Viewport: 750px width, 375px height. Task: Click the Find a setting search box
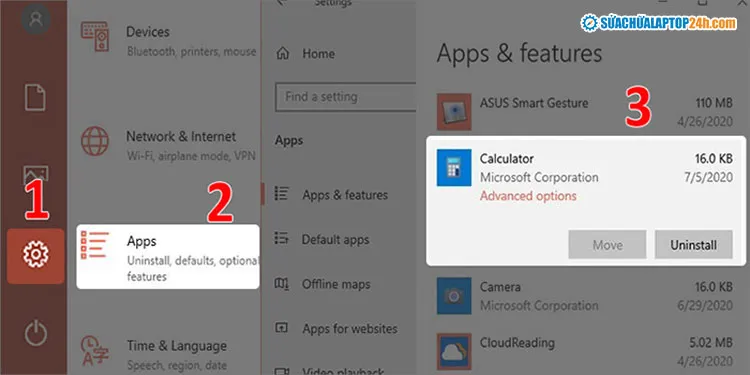(345, 97)
